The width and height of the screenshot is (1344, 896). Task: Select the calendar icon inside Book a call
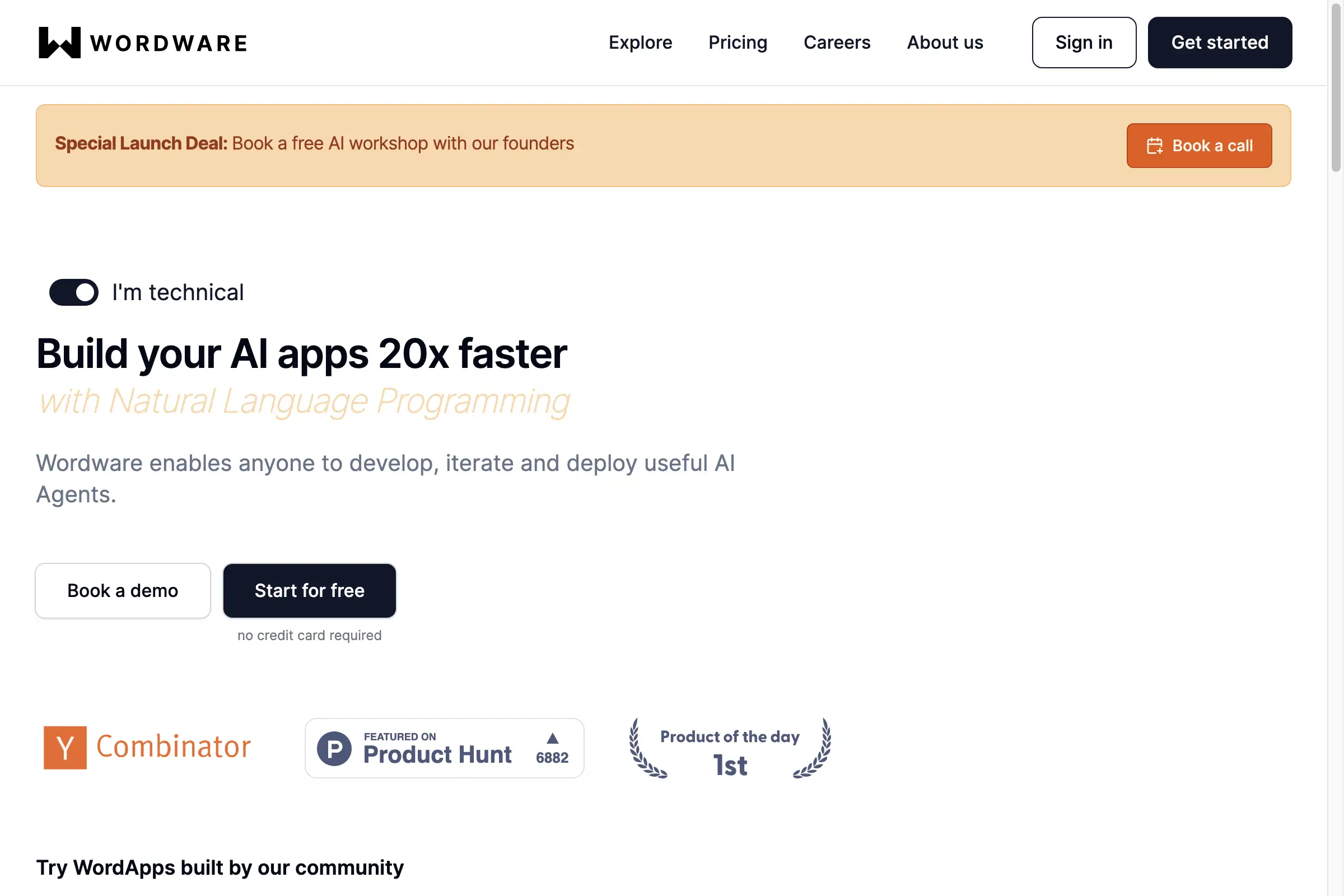click(x=1156, y=146)
